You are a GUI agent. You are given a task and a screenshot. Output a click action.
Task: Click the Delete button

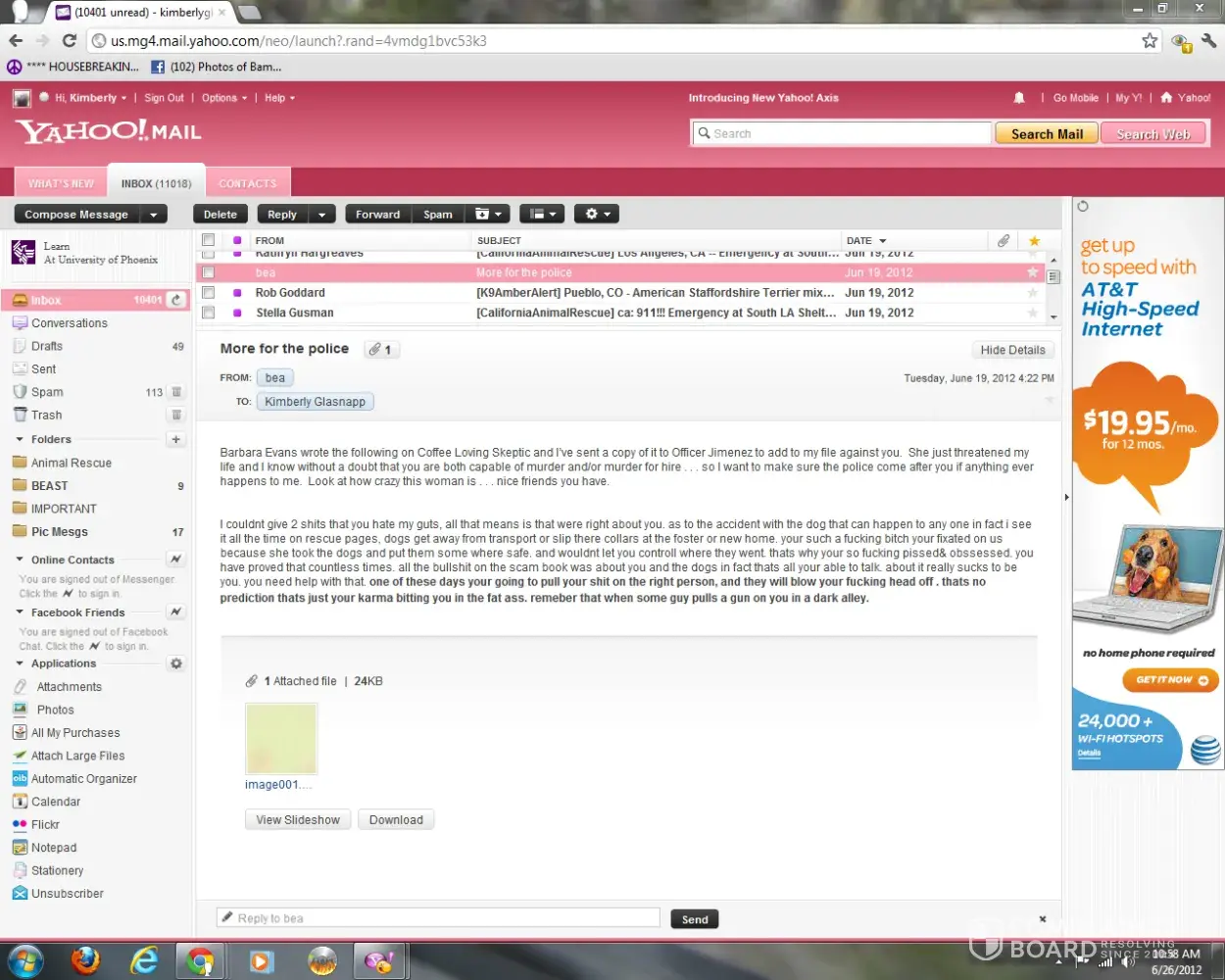coord(220,215)
